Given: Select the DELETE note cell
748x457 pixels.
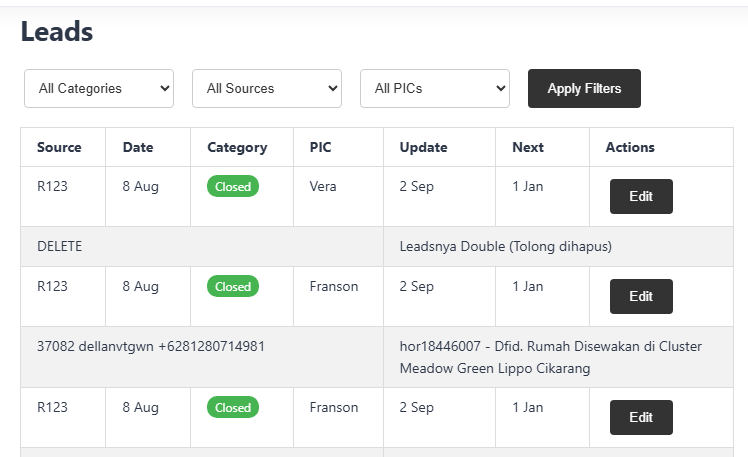Looking at the screenshot, I should coord(60,246).
